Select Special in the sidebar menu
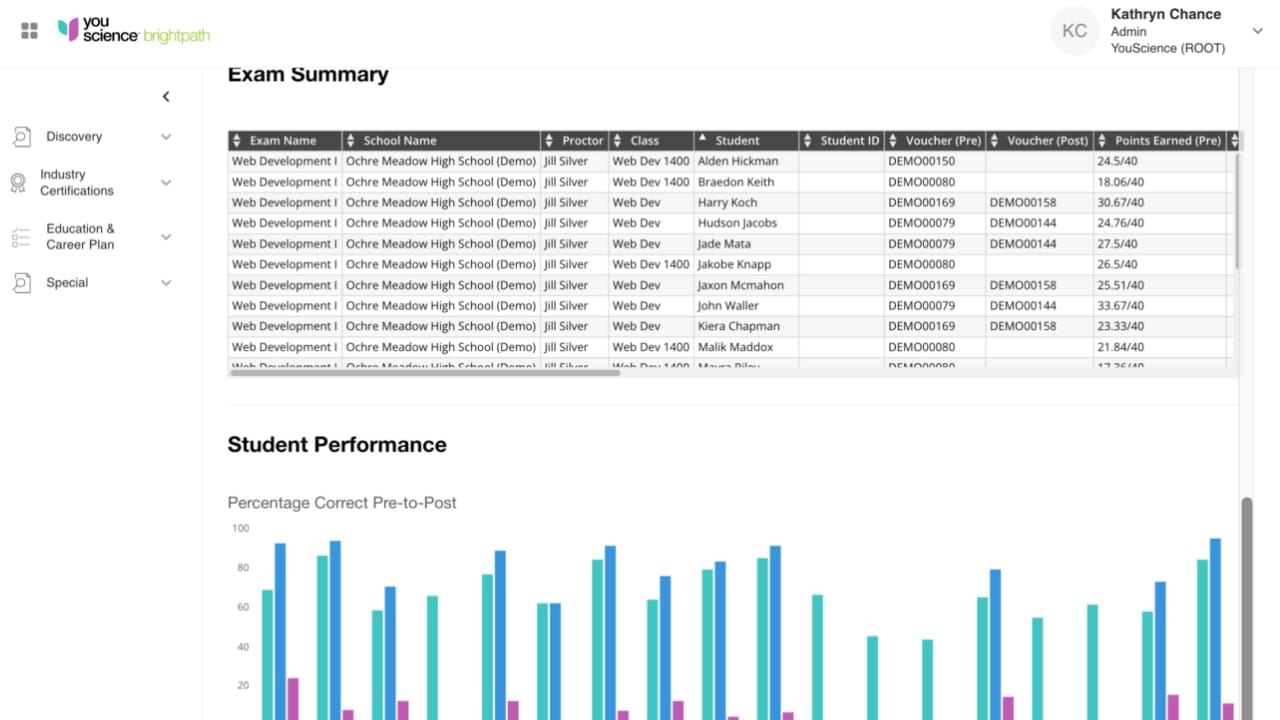 pyautogui.click(x=67, y=282)
